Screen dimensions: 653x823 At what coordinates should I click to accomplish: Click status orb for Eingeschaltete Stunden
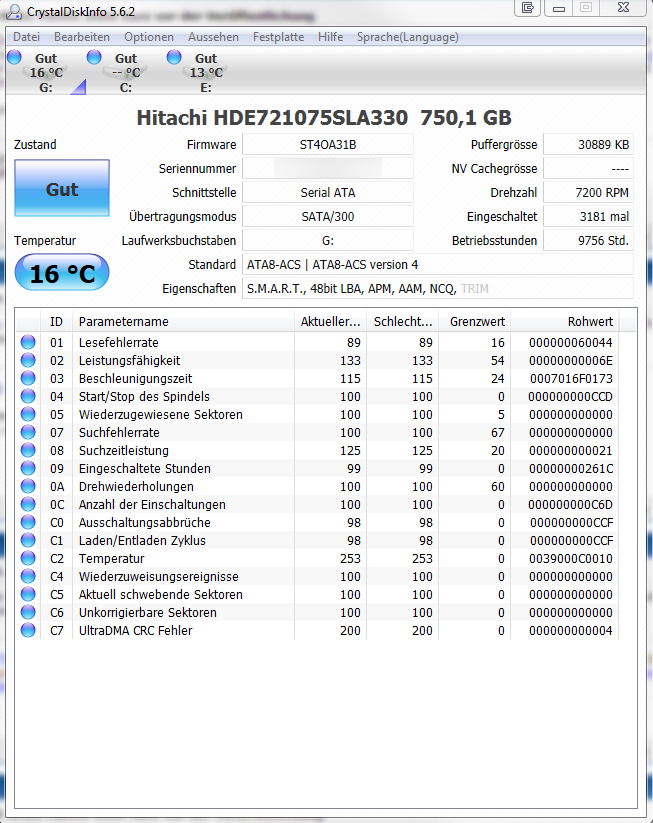pyautogui.click(x=28, y=468)
